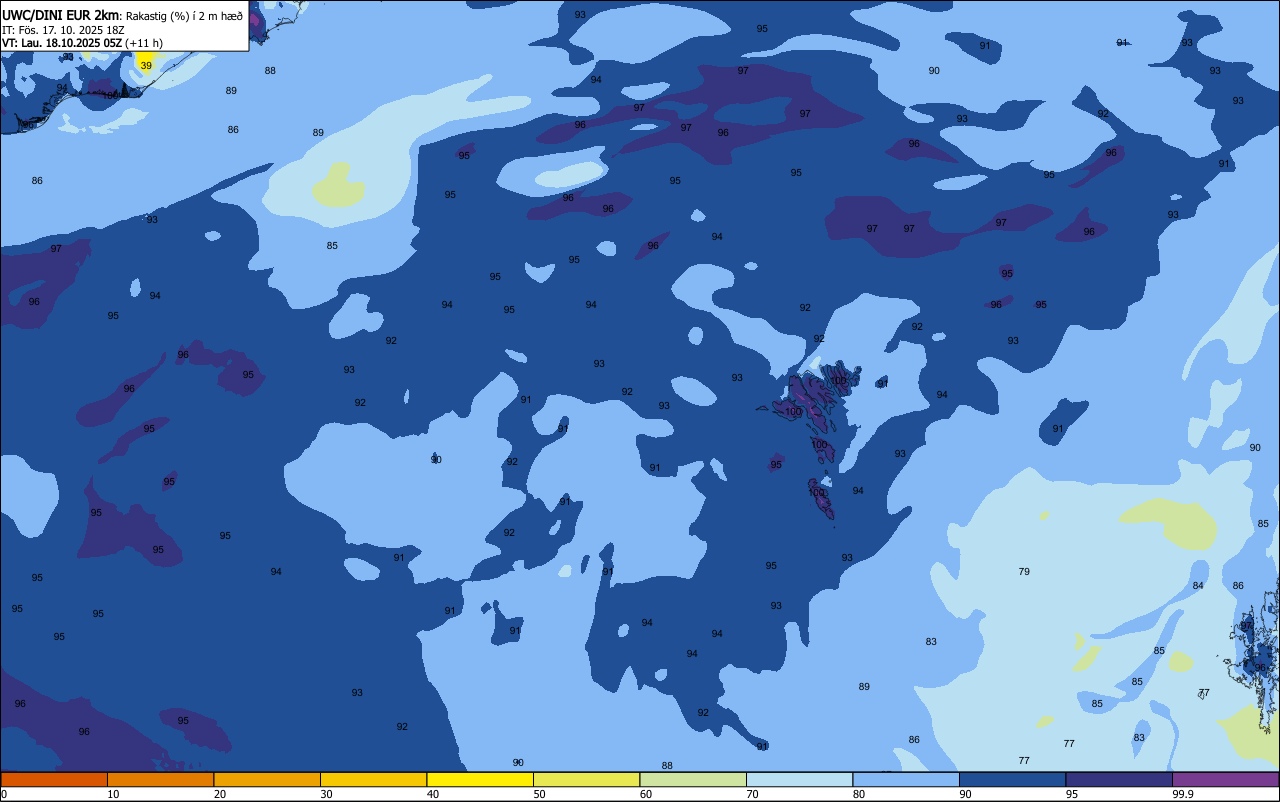The width and height of the screenshot is (1280, 802).
Task: Click the 'Rakastig (%) í 2 m hæð' label
Action: [x=184, y=16]
